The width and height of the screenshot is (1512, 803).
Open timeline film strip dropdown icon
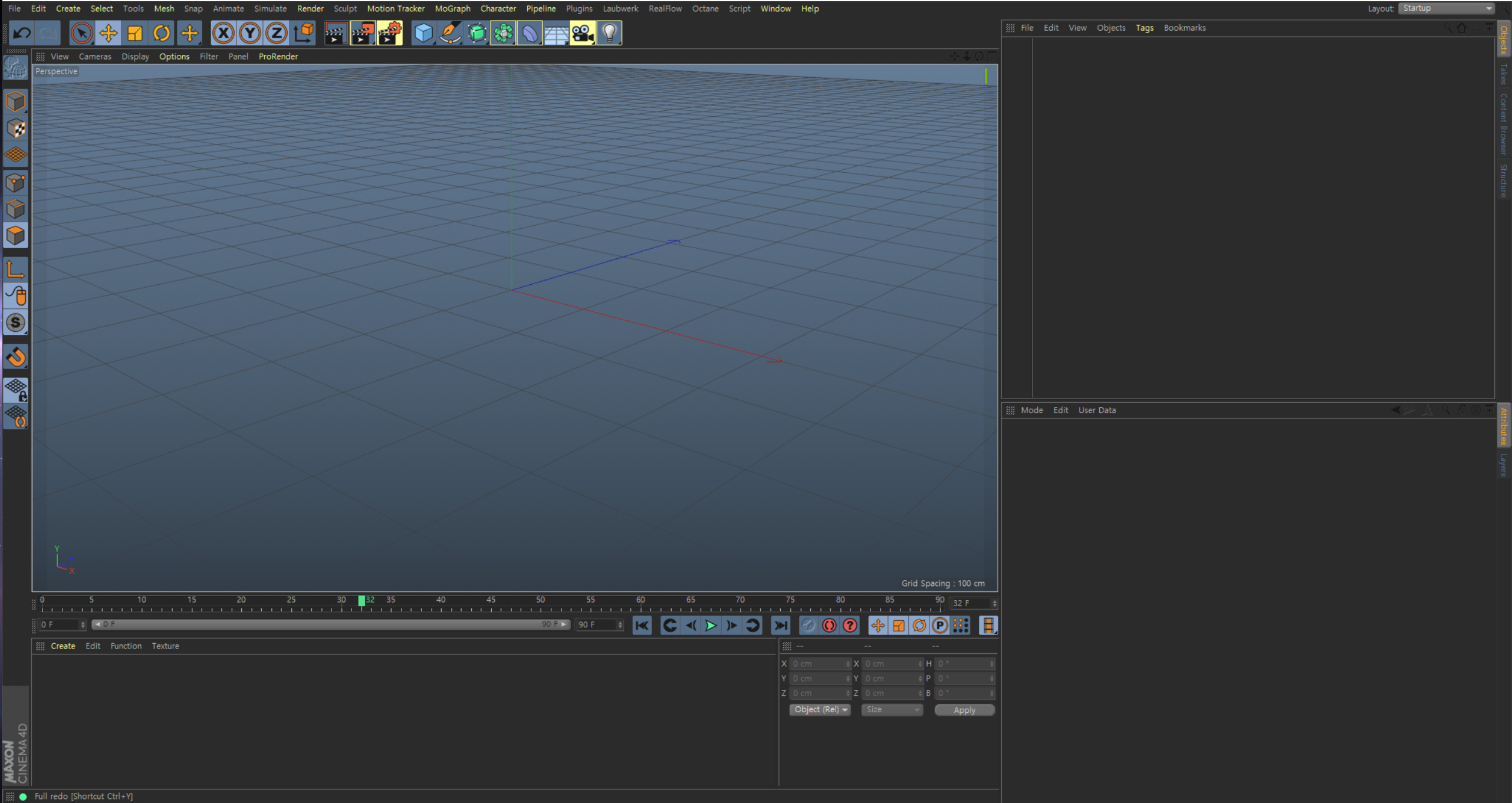(x=988, y=626)
